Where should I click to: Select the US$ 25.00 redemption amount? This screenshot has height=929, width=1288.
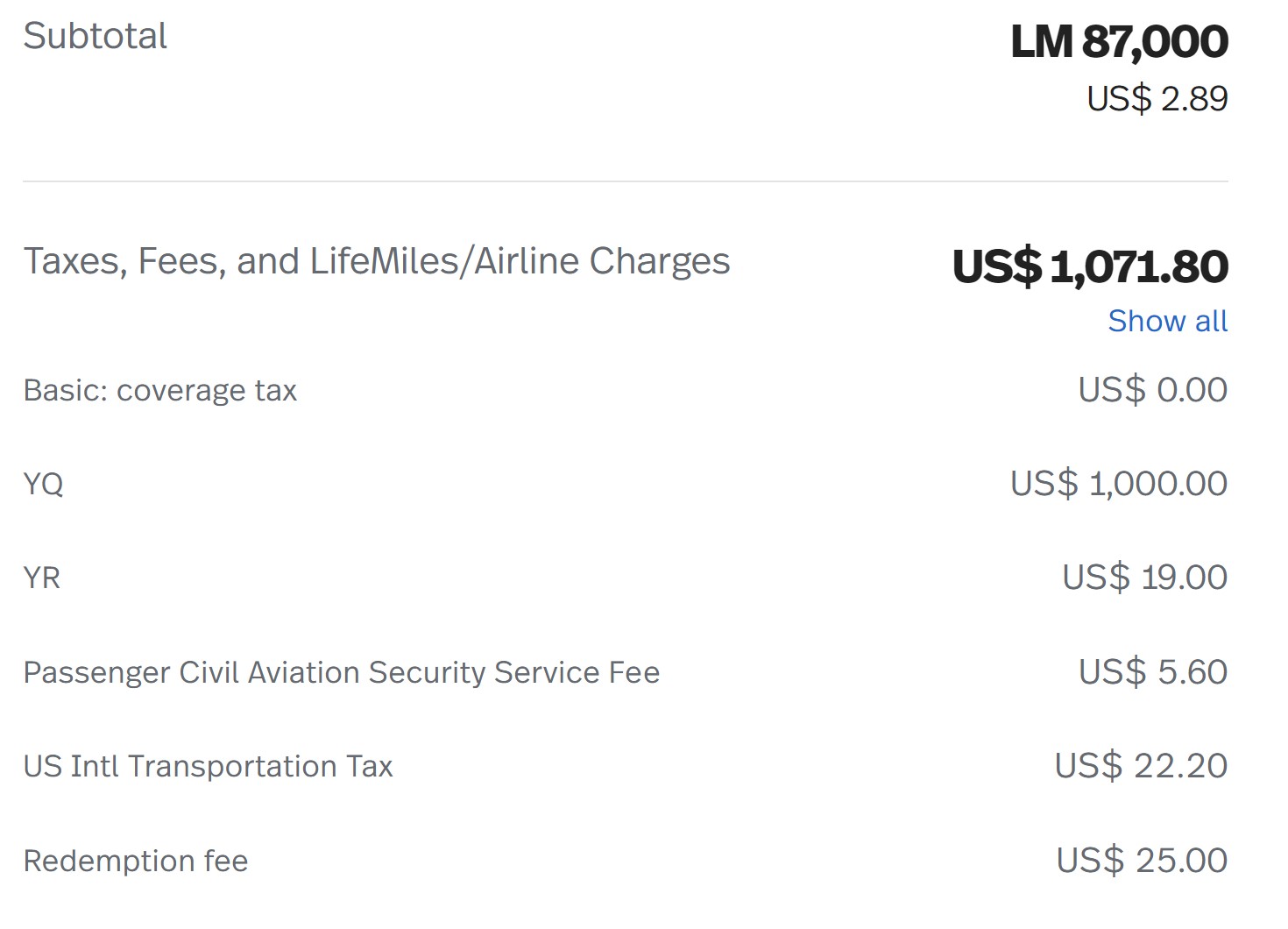1142,861
